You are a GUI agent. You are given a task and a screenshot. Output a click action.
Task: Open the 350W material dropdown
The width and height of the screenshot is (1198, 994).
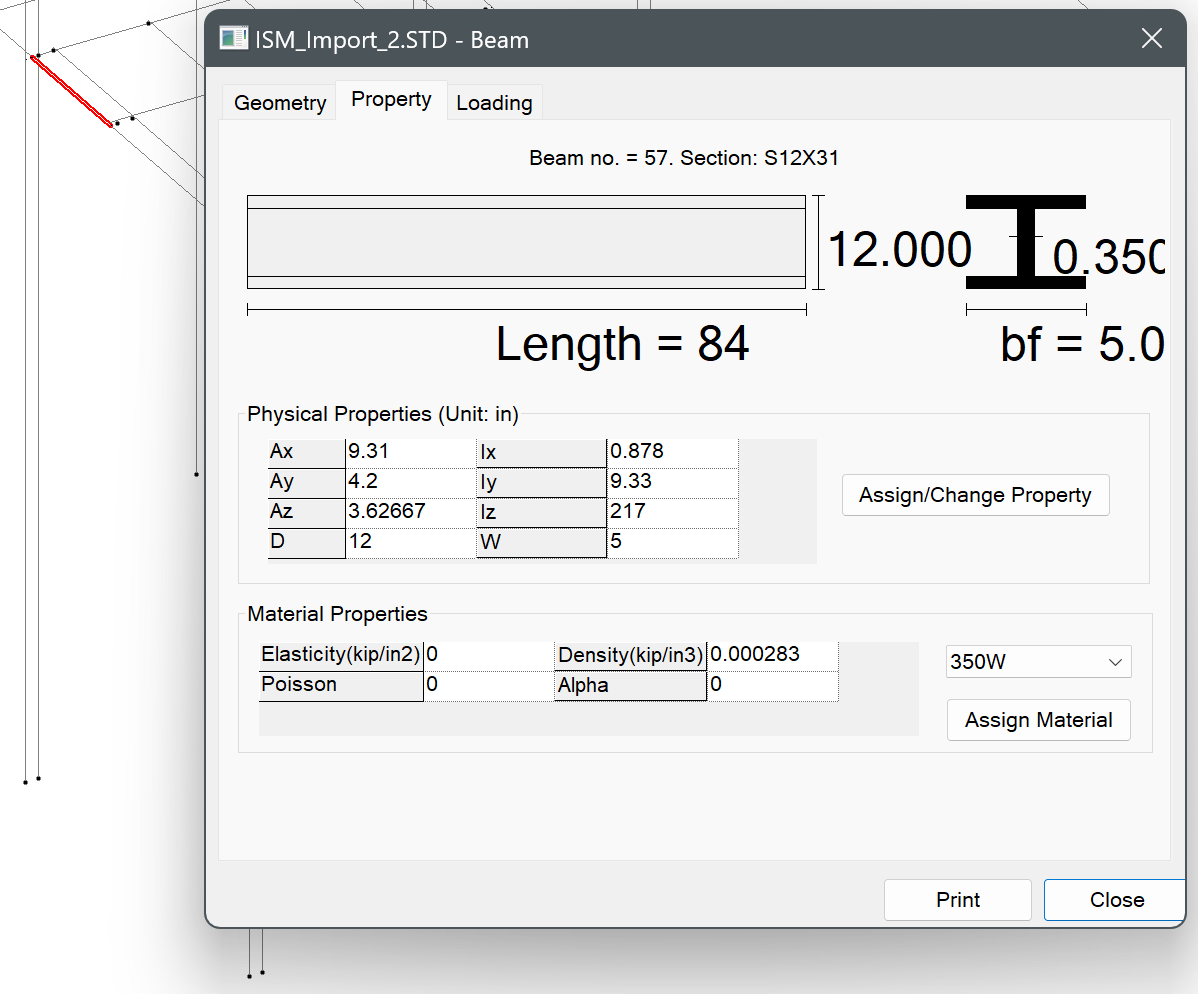tap(1038, 662)
